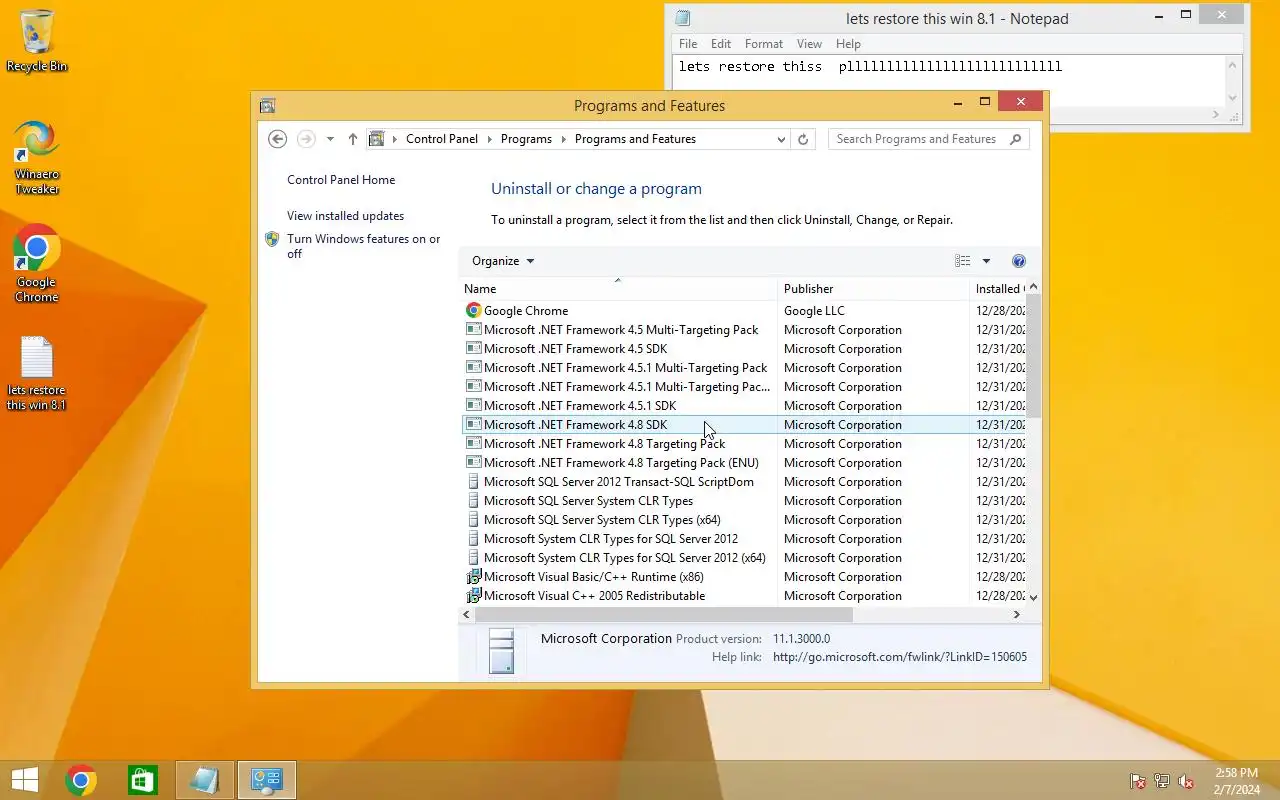This screenshot has height=800, width=1280.
Task: Click the muted volume tray icon
Action: [x=1186, y=781]
